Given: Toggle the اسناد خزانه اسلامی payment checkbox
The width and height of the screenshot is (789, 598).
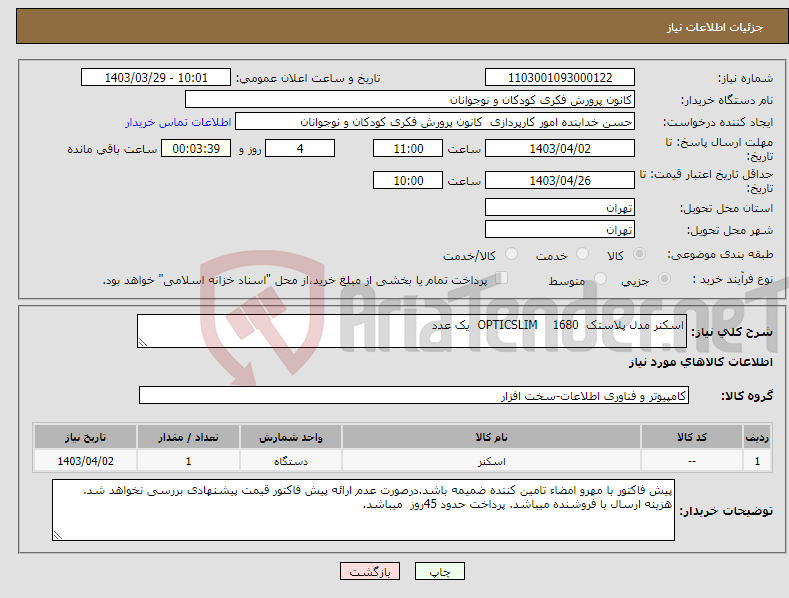Looking at the screenshot, I should [501, 278].
